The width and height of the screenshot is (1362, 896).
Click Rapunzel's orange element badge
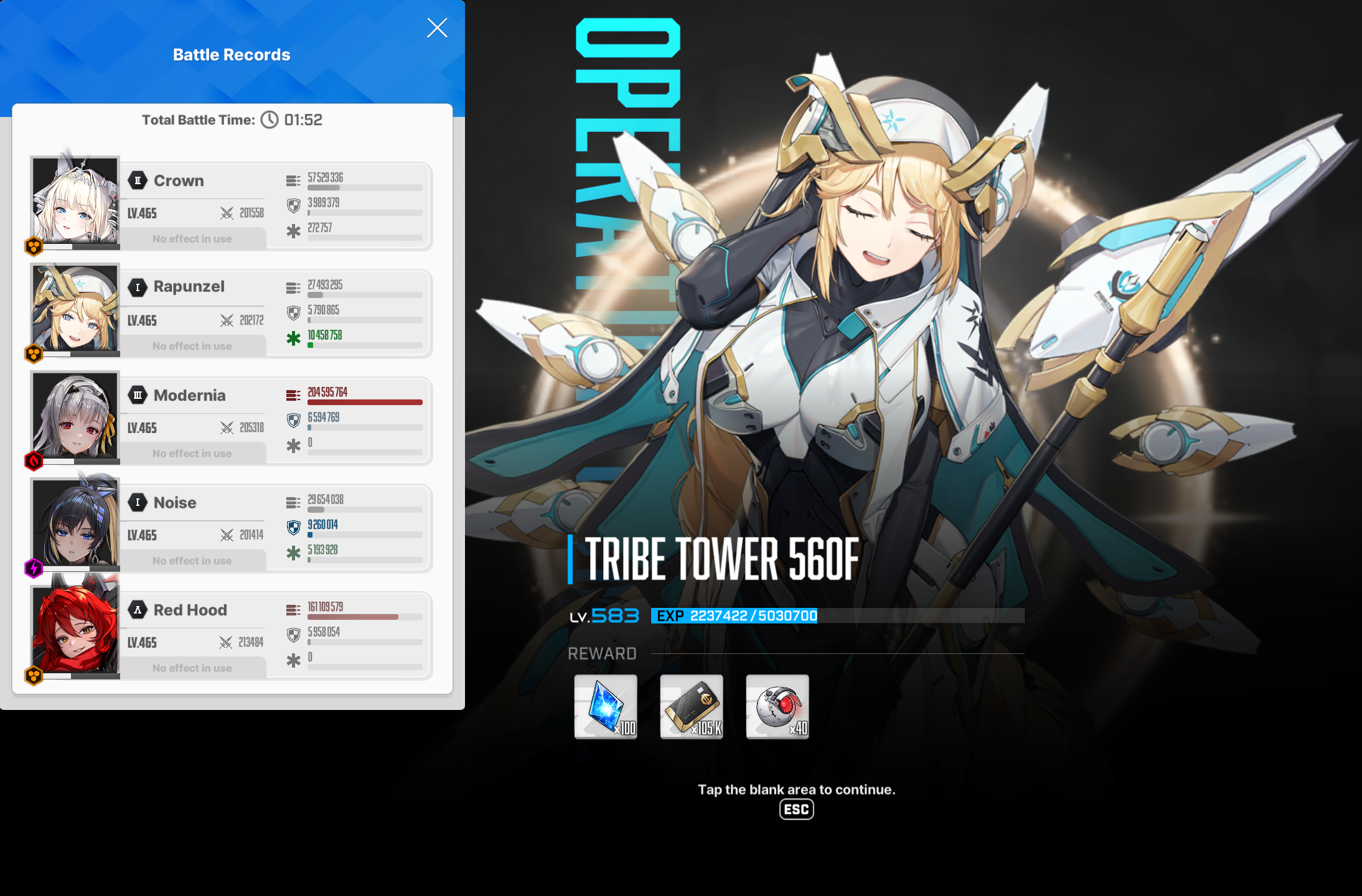click(x=34, y=354)
